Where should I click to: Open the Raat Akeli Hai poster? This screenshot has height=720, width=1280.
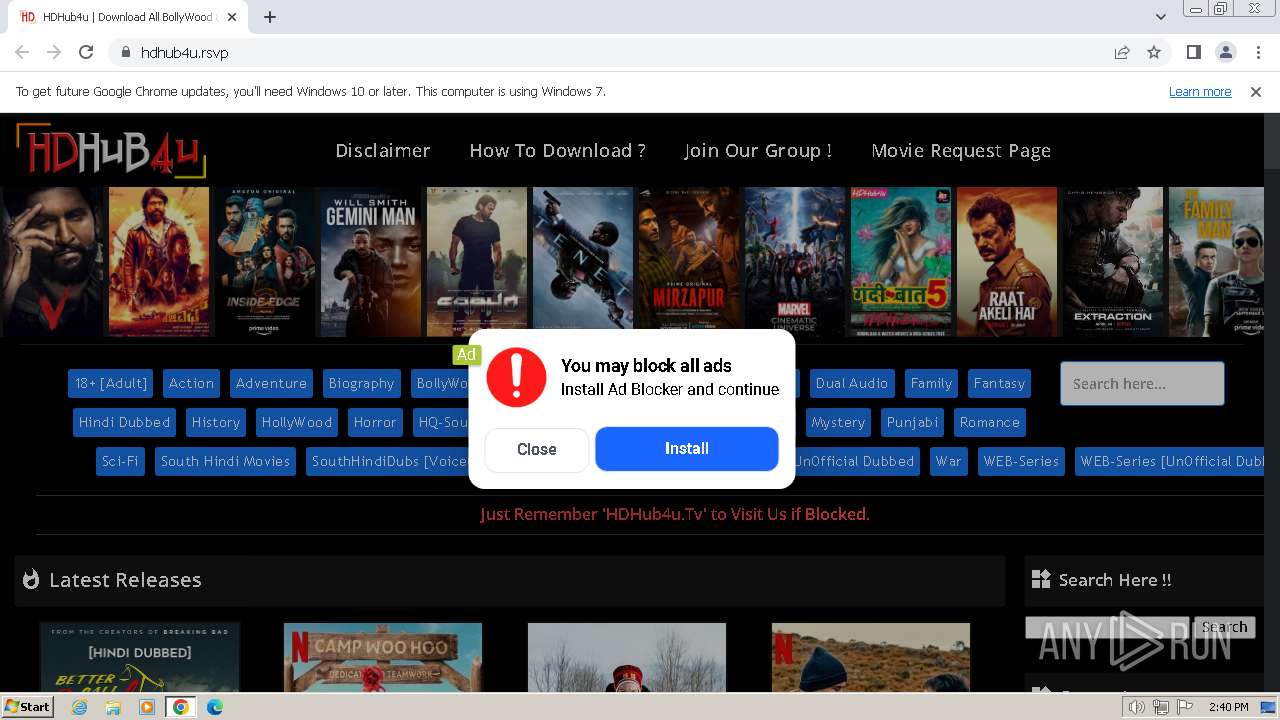point(1007,262)
